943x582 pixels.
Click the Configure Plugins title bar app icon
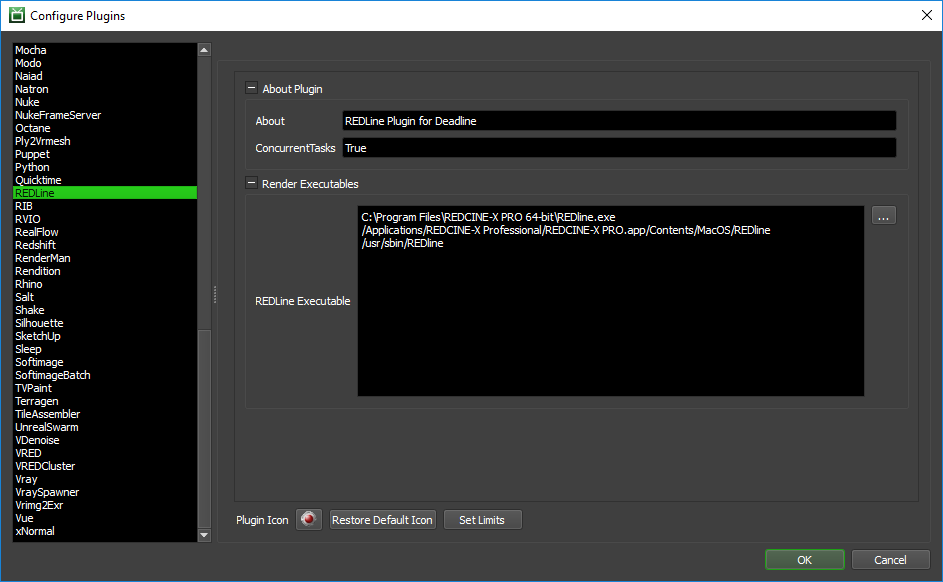tap(17, 15)
